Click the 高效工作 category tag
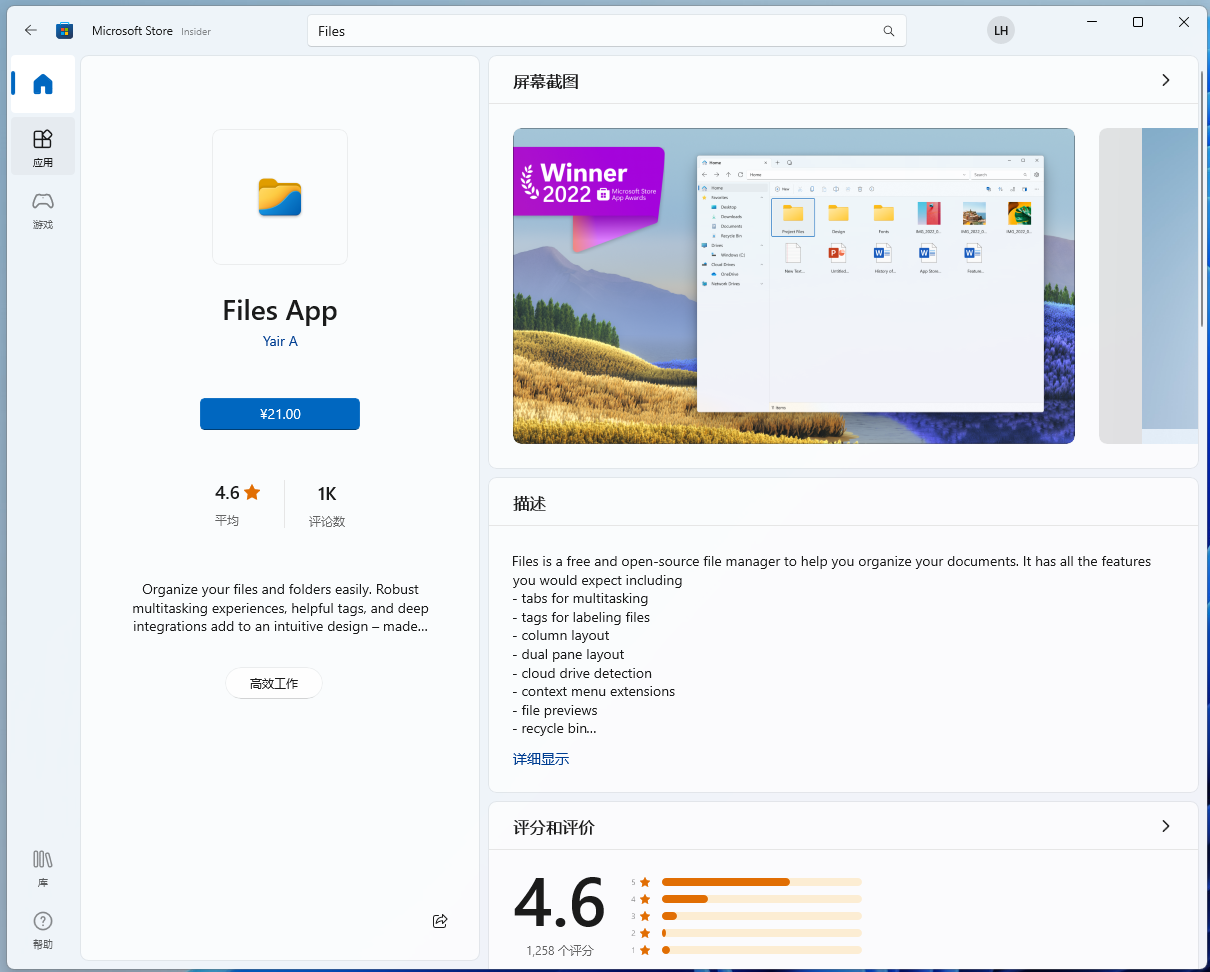 pyautogui.click(x=274, y=684)
